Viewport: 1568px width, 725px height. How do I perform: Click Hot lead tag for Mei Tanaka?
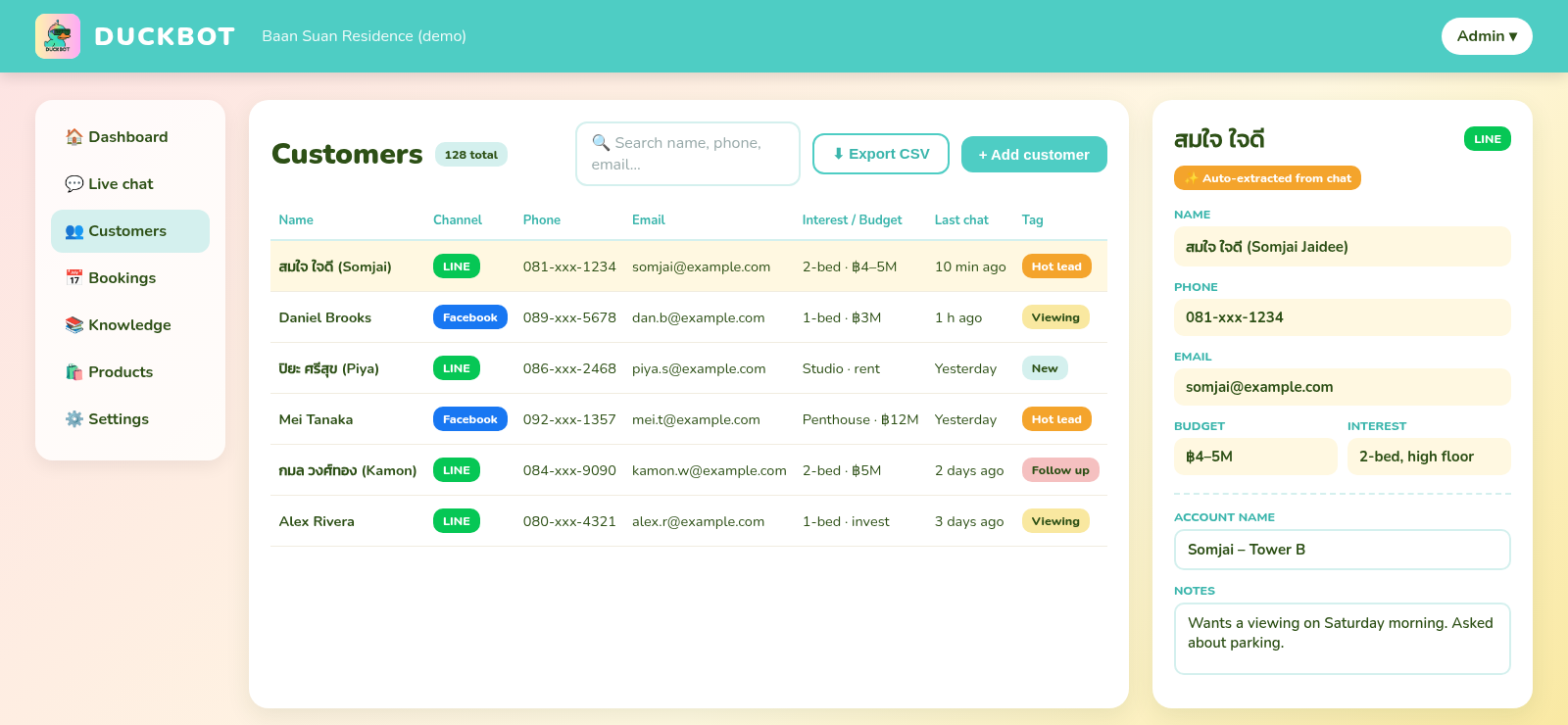[1056, 419]
